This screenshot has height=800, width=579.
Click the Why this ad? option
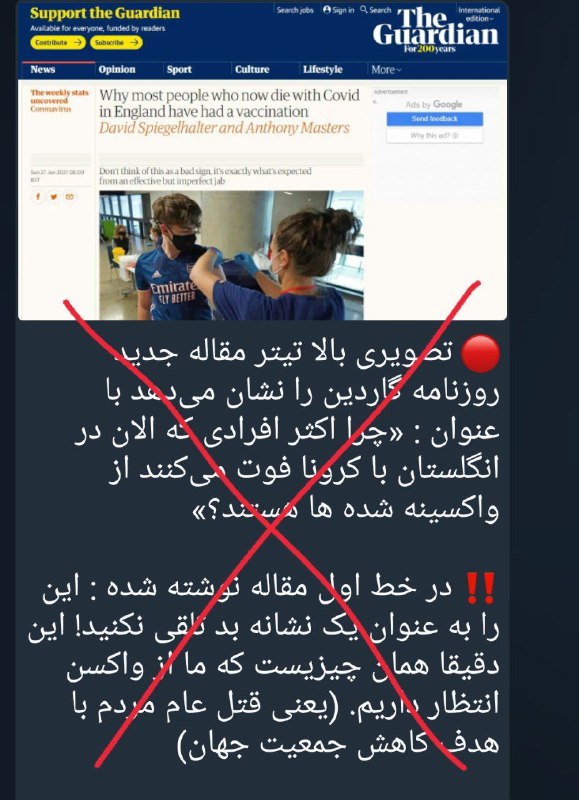[x=435, y=136]
